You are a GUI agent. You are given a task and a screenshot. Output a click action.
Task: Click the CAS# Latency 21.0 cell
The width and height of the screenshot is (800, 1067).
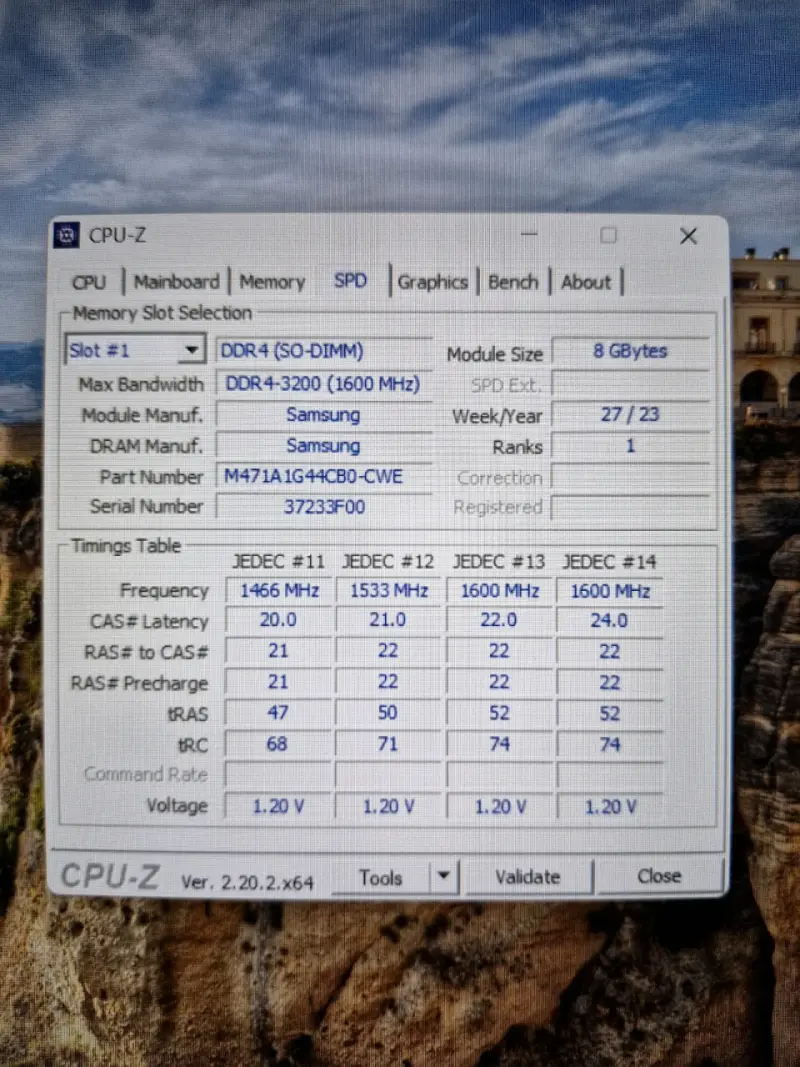click(388, 621)
